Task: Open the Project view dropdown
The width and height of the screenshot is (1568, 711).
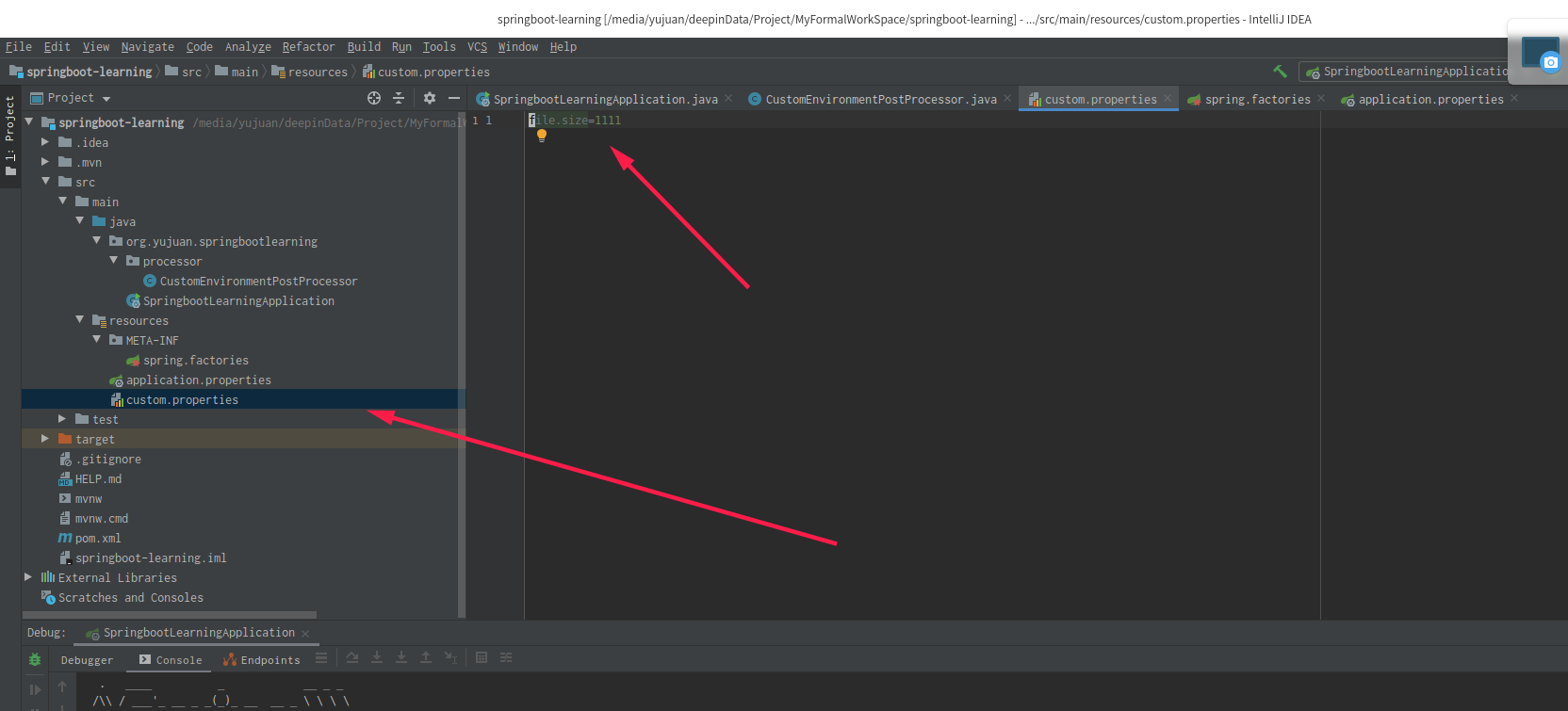Action: 106,99
